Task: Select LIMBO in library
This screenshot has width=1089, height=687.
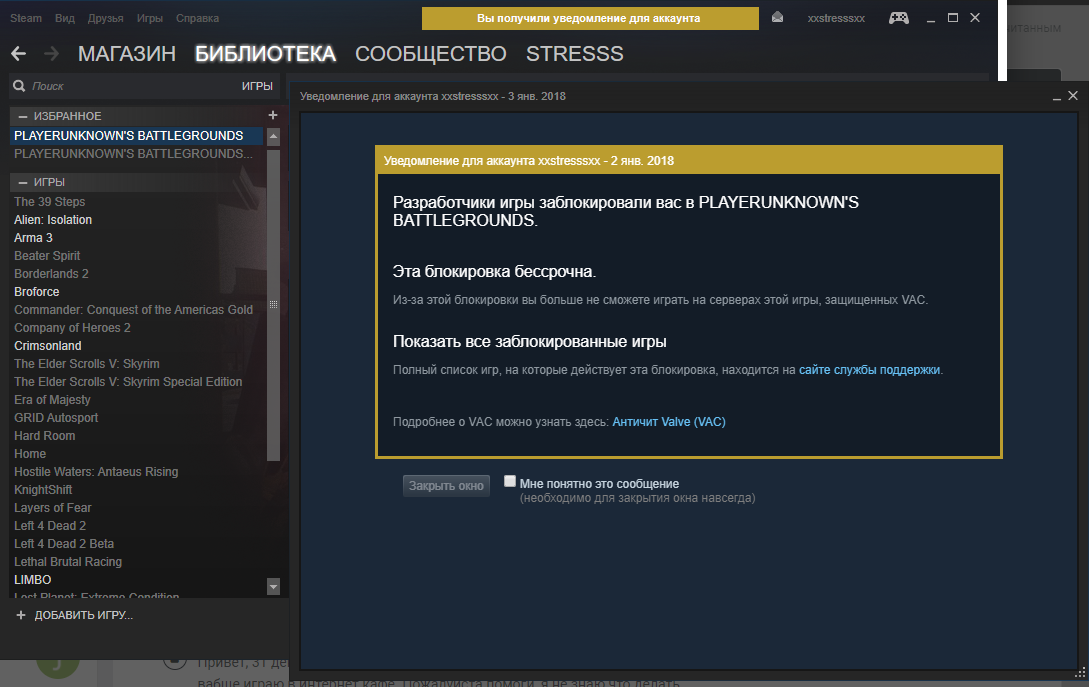Action: point(33,581)
